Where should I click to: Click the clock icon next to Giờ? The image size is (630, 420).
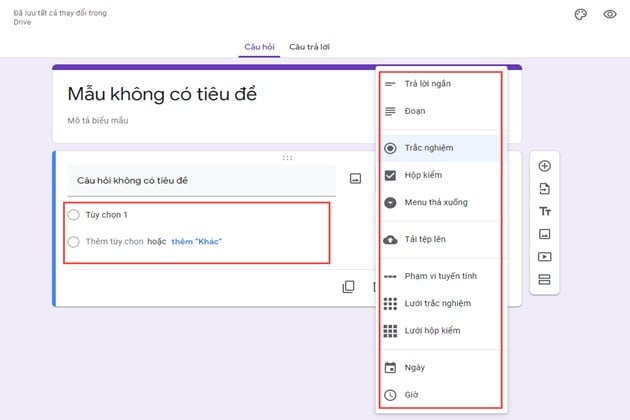pyautogui.click(x=390, y=395)
